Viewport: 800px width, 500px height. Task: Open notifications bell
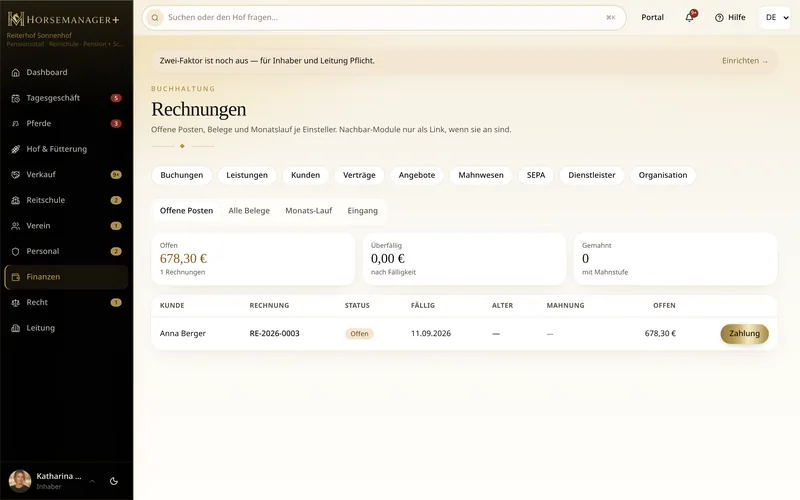(689, 17)
